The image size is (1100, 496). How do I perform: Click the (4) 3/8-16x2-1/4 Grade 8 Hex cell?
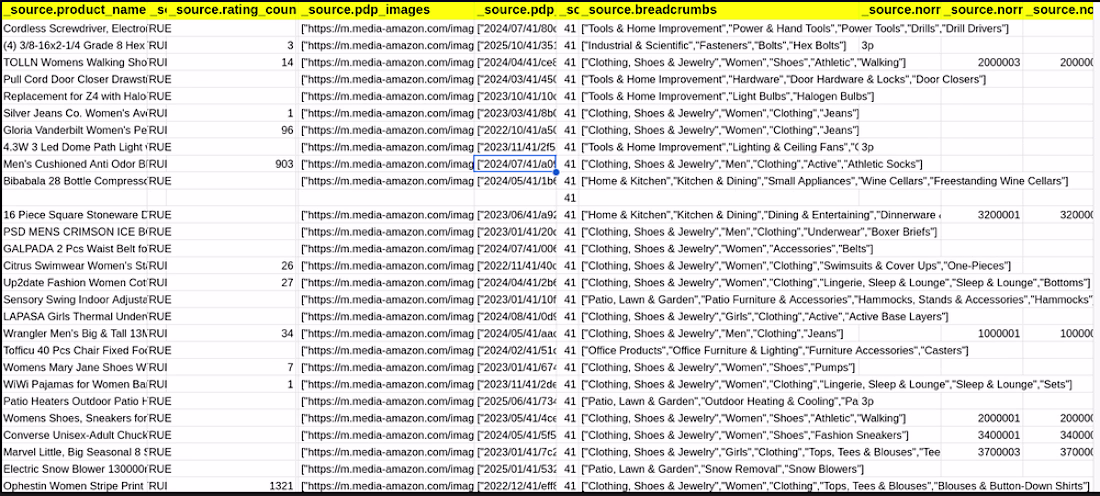pyautogui.click(x=74, y=46)
